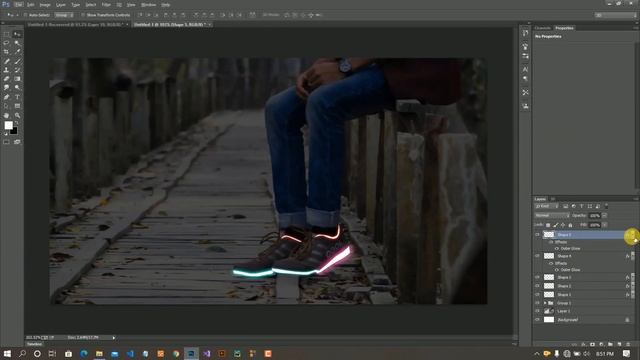640x360 pixels.
Task: Toggle visibility of Layer 1
Action: click(537, 311)
